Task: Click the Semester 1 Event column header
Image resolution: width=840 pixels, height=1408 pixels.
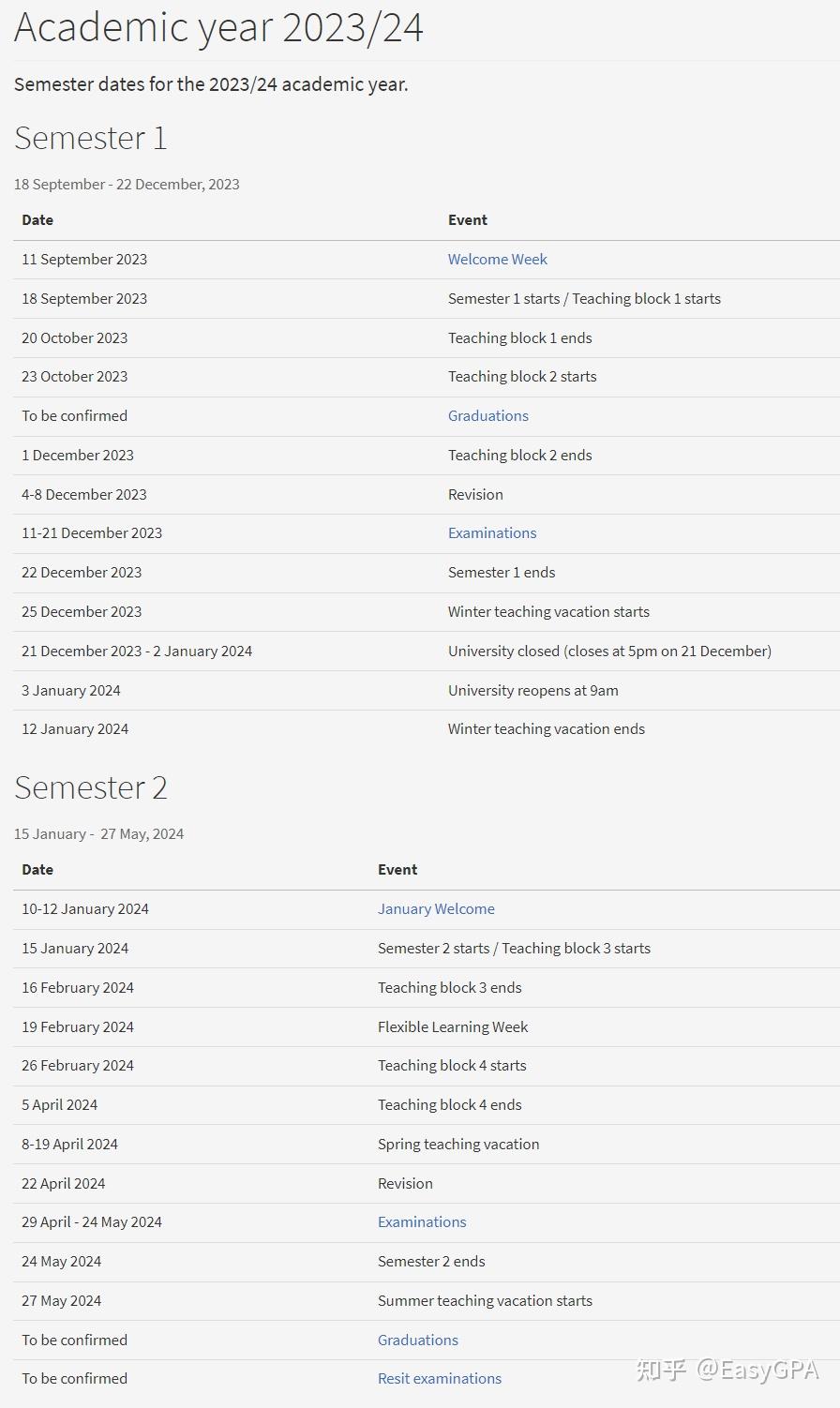Action: (x=468, y=220)
